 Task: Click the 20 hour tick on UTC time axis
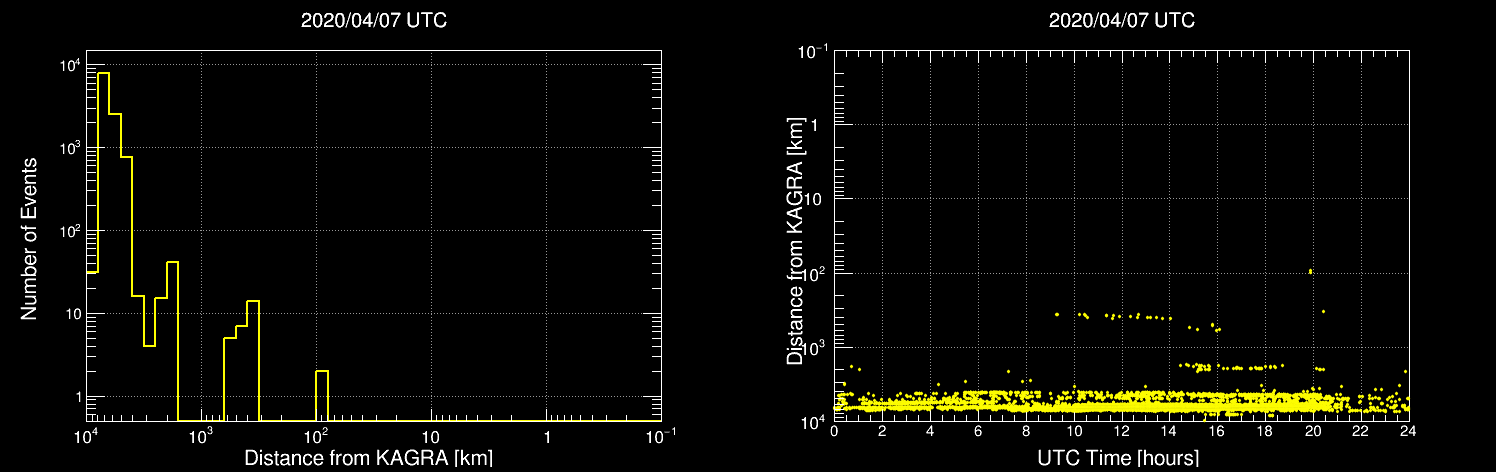(x=1313, y=432)
